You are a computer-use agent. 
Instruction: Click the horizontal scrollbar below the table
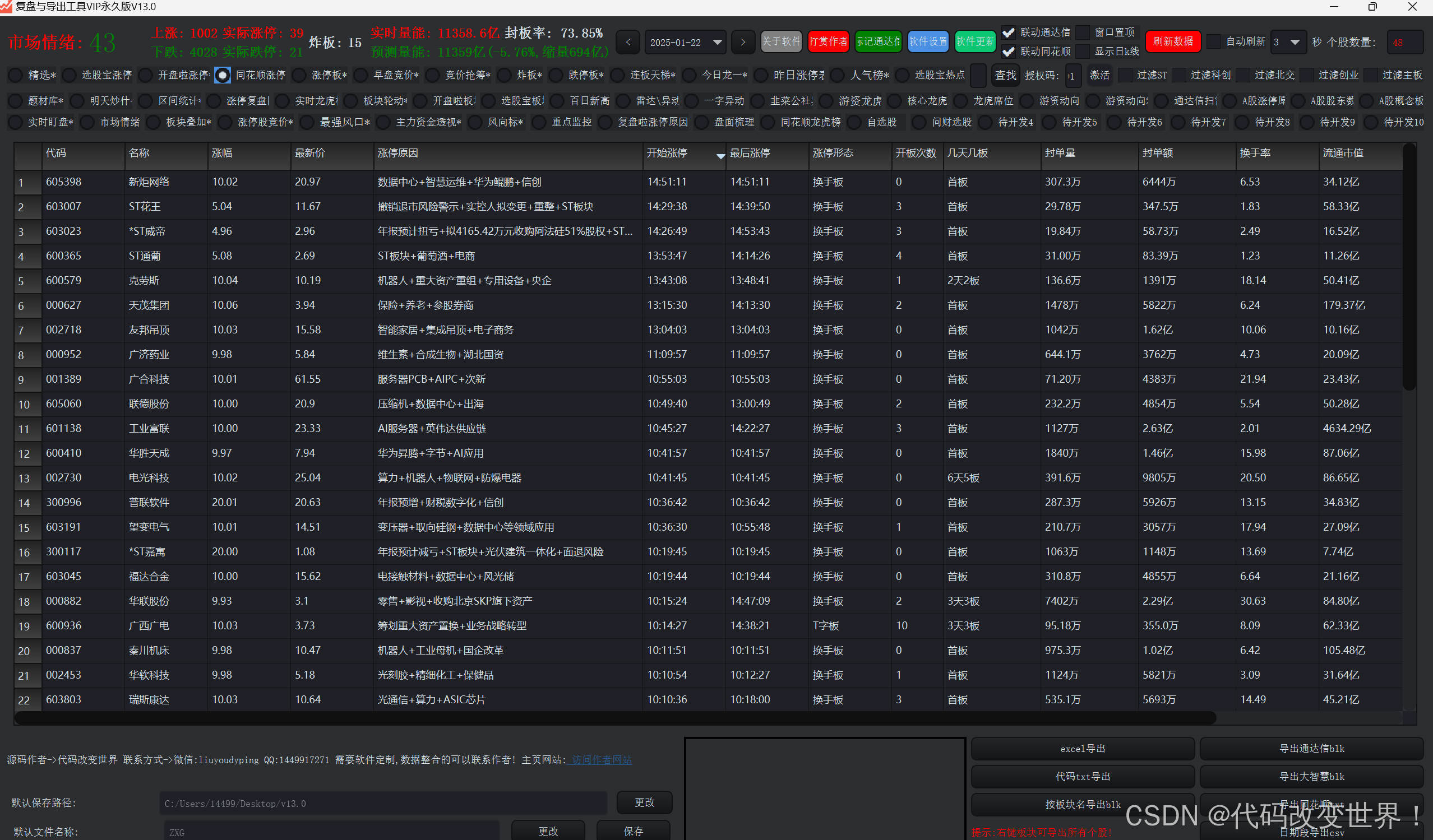coord(614,718)
